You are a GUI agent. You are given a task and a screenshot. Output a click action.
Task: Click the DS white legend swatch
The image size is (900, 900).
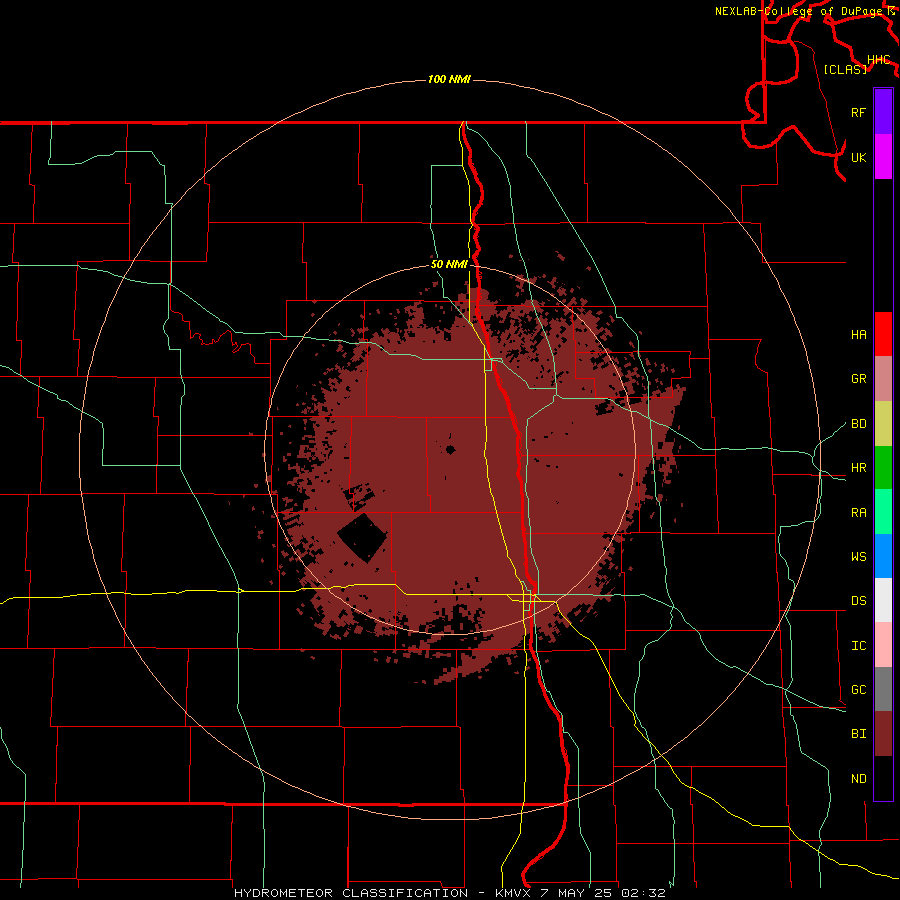click(x=883, y=600)
